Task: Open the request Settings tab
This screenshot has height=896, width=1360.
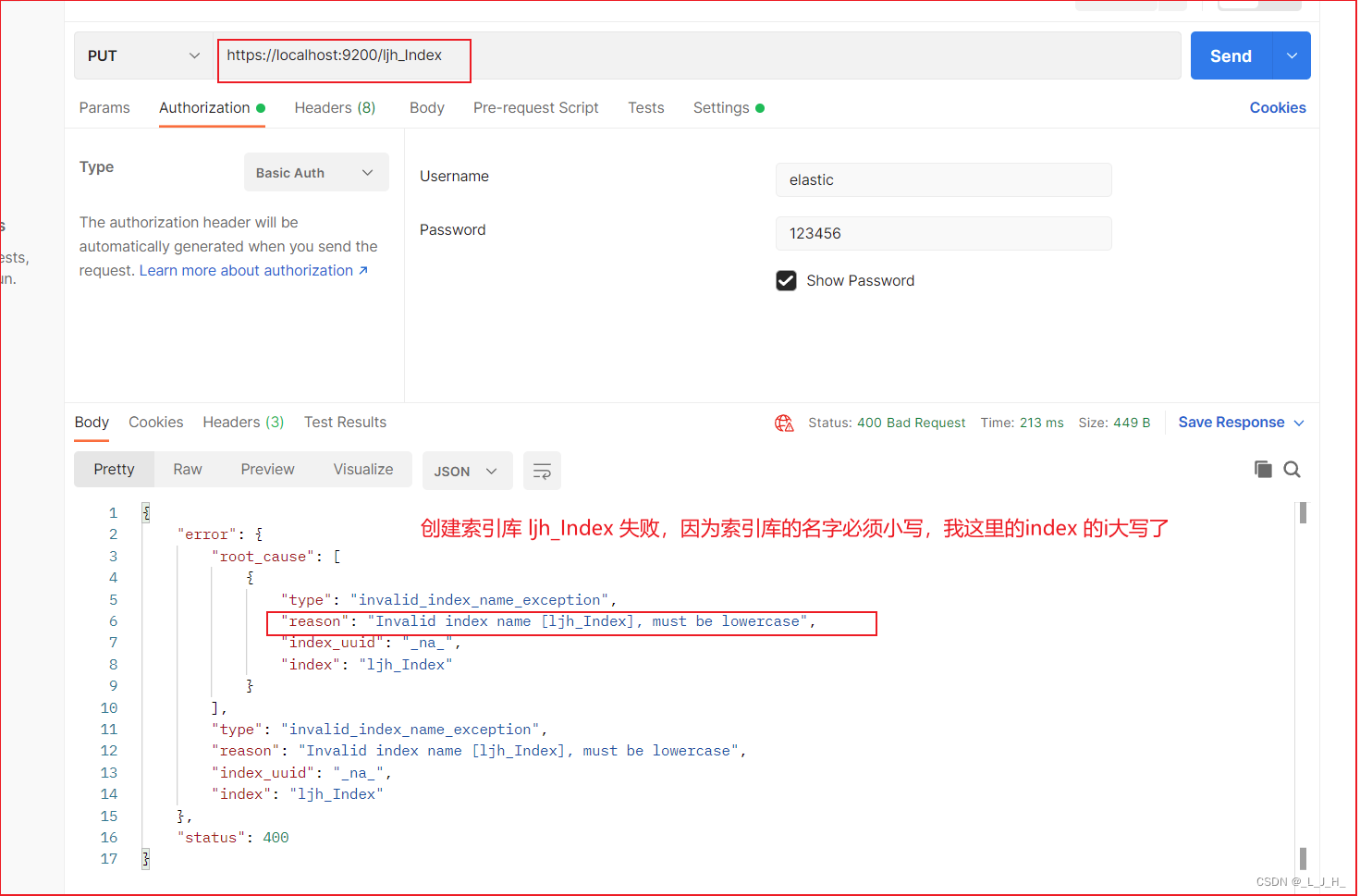Action: 729,108
